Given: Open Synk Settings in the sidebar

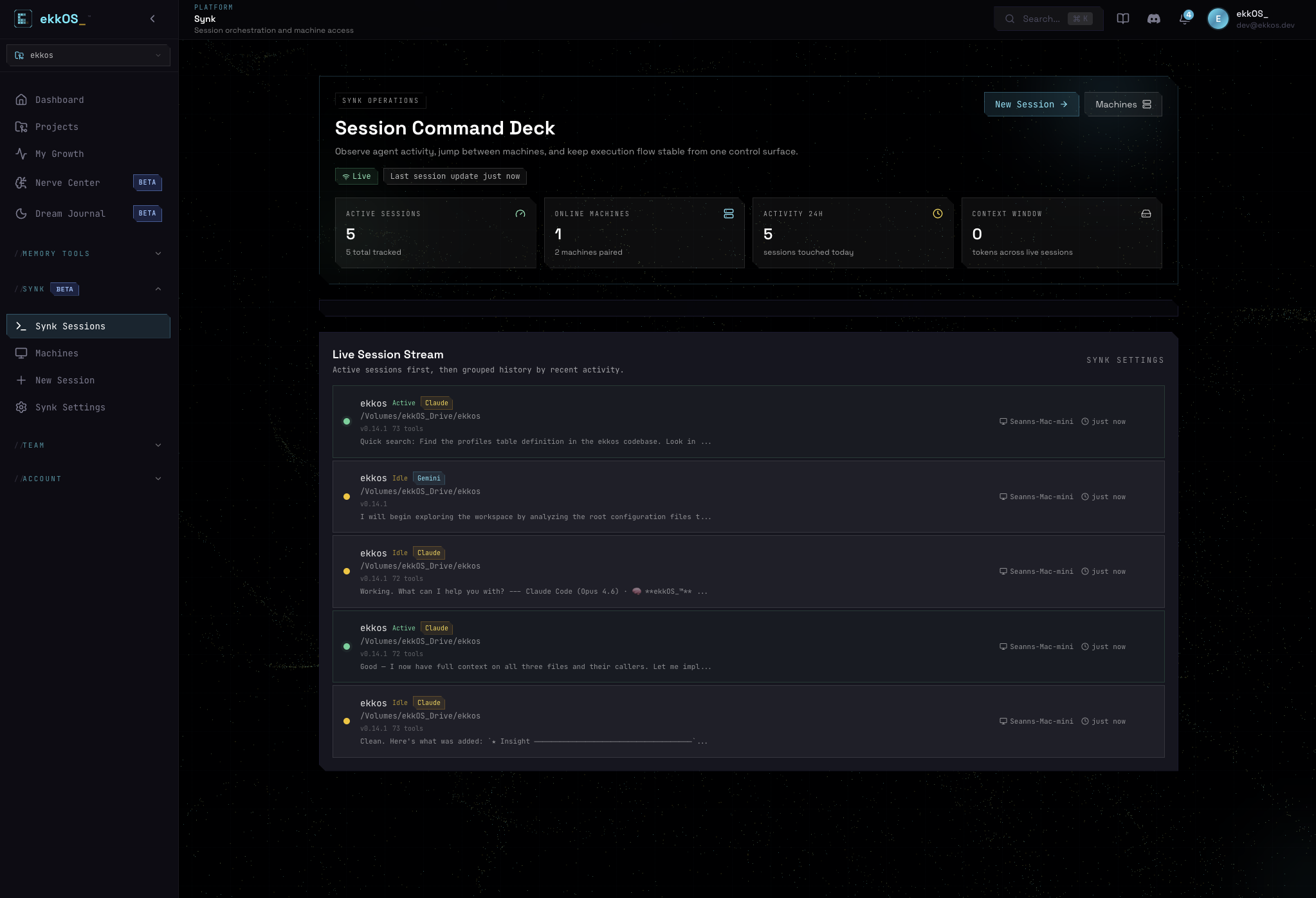Looking at the screenshot, I should tap(70, 407).
